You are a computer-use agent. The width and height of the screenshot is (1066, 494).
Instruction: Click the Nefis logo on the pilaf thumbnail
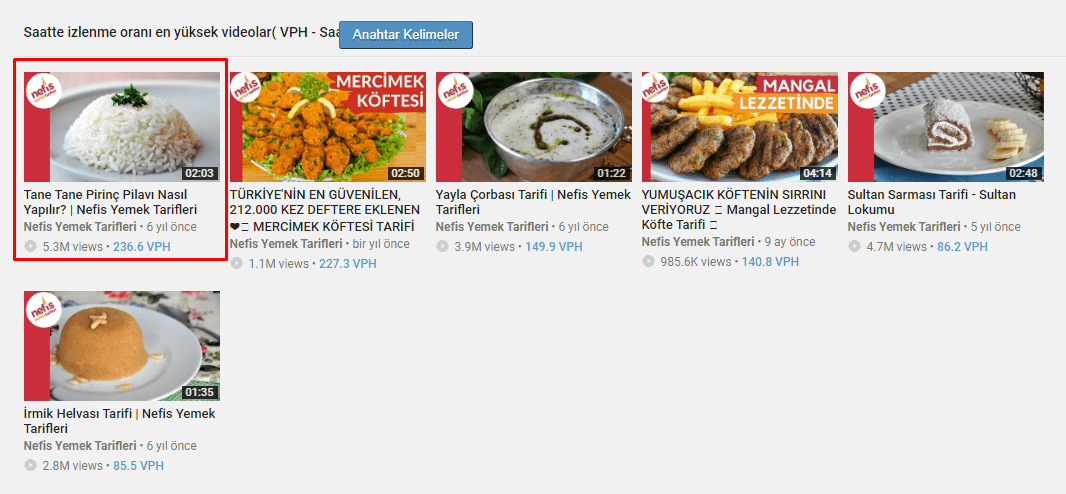[43, 91]
